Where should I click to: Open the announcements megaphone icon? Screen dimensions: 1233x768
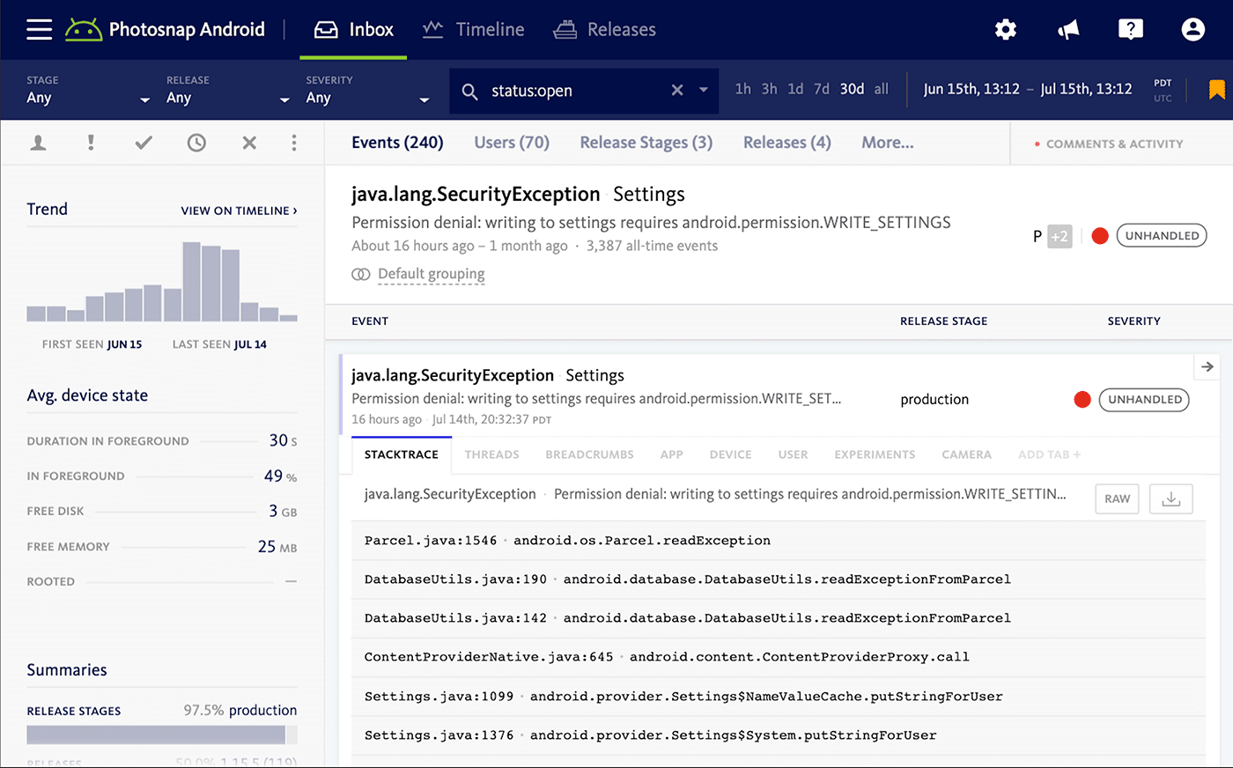tap(1068, 30)
